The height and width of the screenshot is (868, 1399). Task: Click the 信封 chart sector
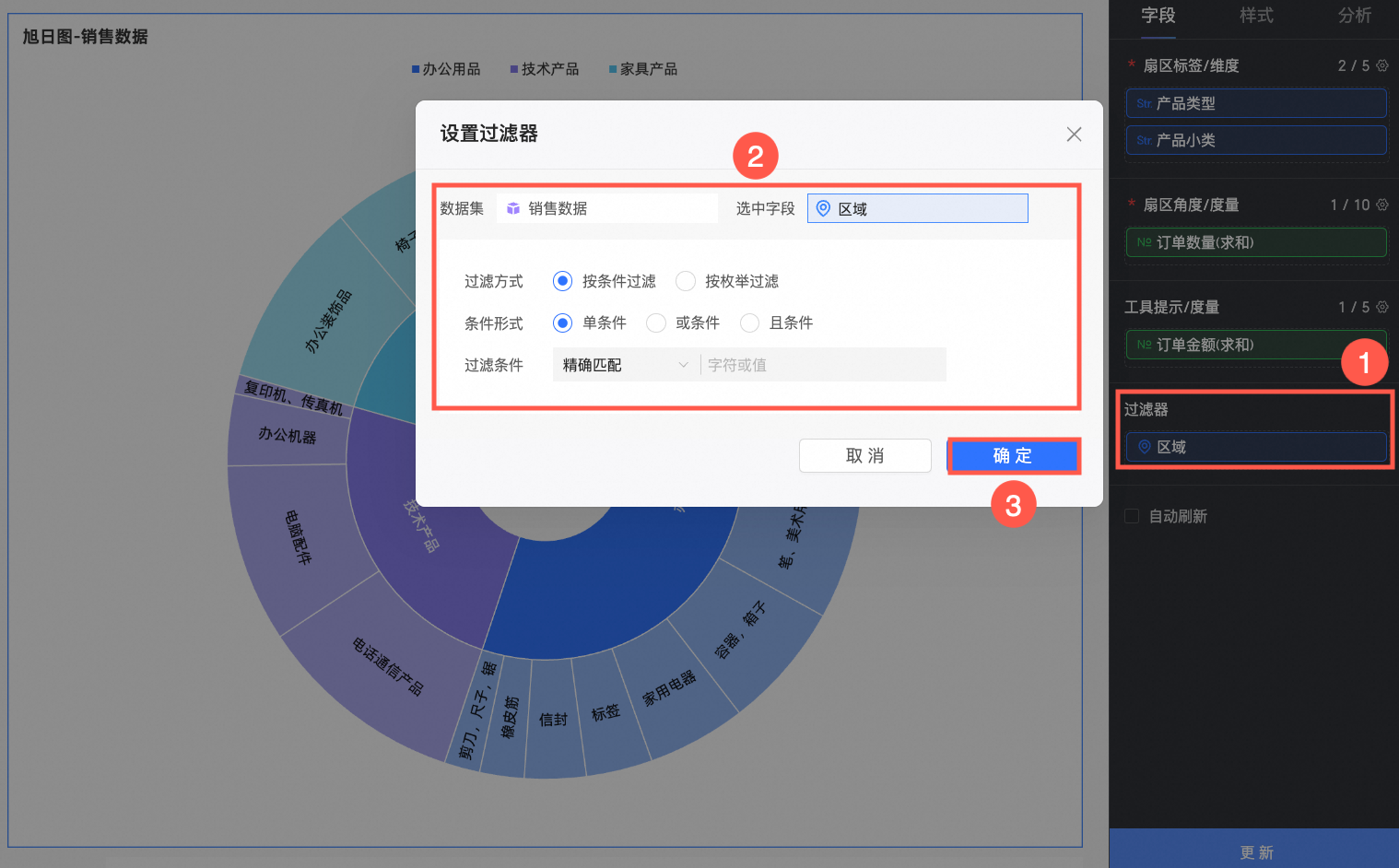click(553, 720)
